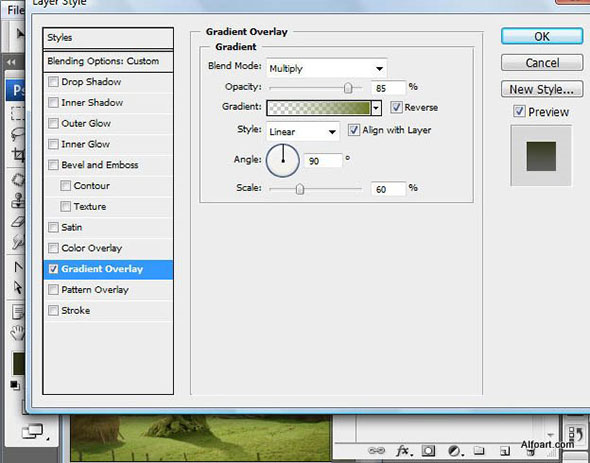Image resolution: width=590 pixels, height=463 pixels.
Task: Open the adjustment layer half-circle icon
Action: pyautogui.click(x=455, y=451)
